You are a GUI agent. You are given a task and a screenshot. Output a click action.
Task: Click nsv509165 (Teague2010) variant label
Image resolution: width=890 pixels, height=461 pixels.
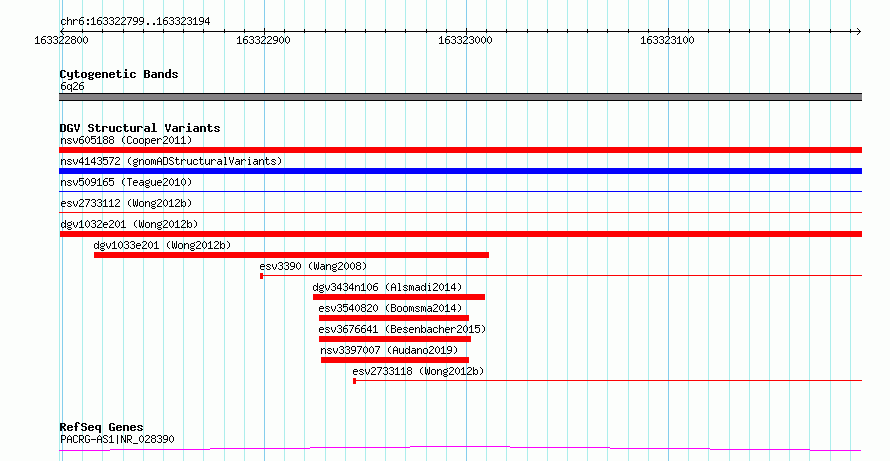point(126,182)
